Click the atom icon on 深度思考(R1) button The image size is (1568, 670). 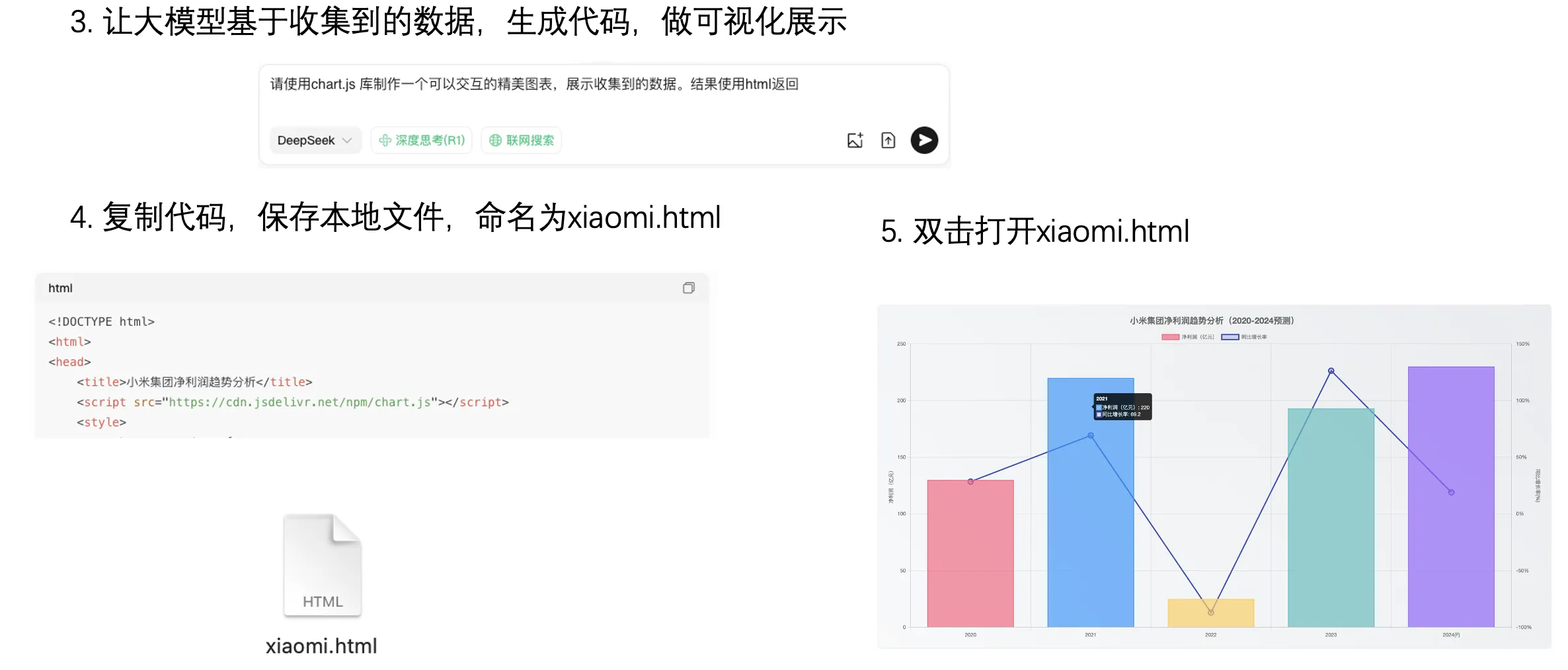point(385,140)
